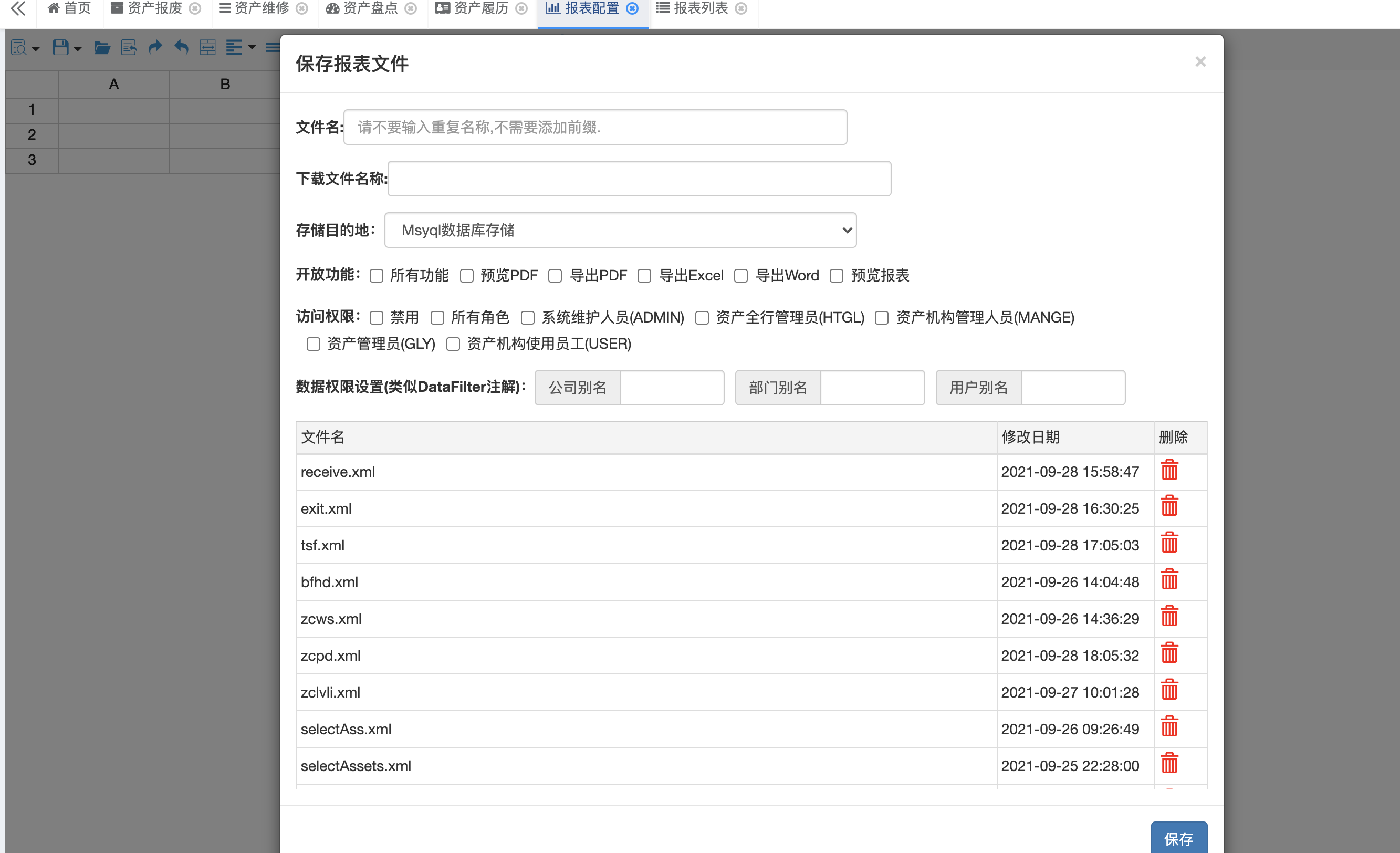
Task: Switch to the 首页 tab
Action: pos(69,8)
